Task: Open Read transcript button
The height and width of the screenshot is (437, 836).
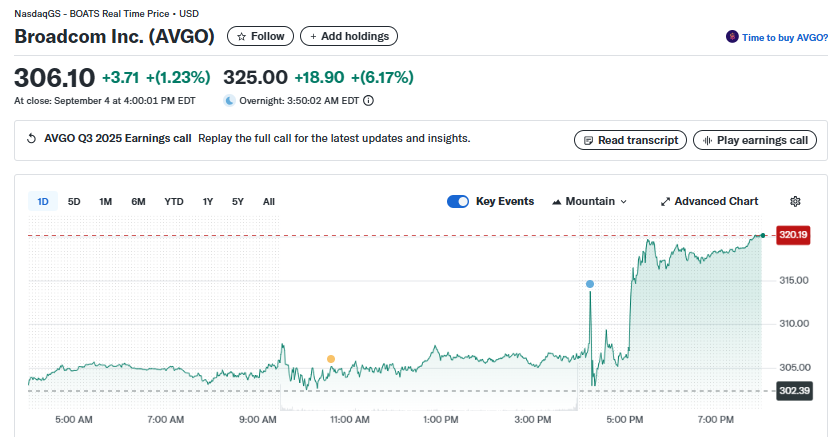Action: point(630,140)
